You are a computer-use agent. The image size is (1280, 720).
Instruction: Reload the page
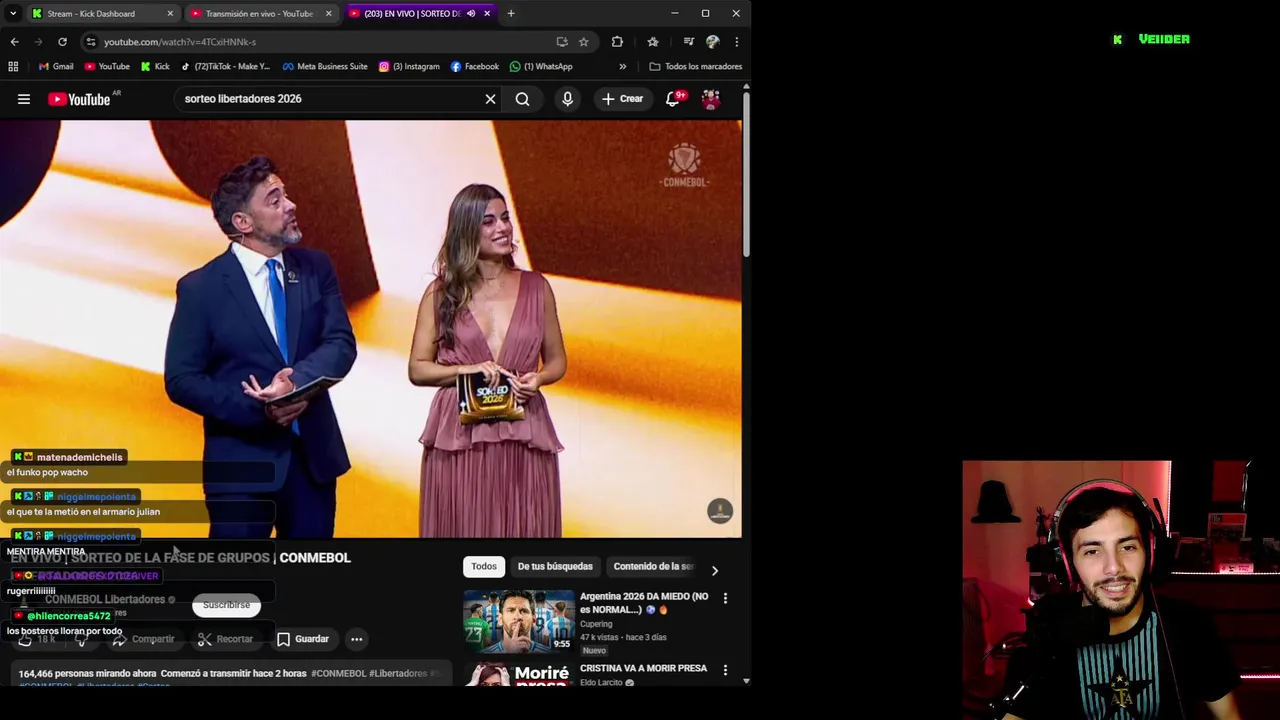62,42
